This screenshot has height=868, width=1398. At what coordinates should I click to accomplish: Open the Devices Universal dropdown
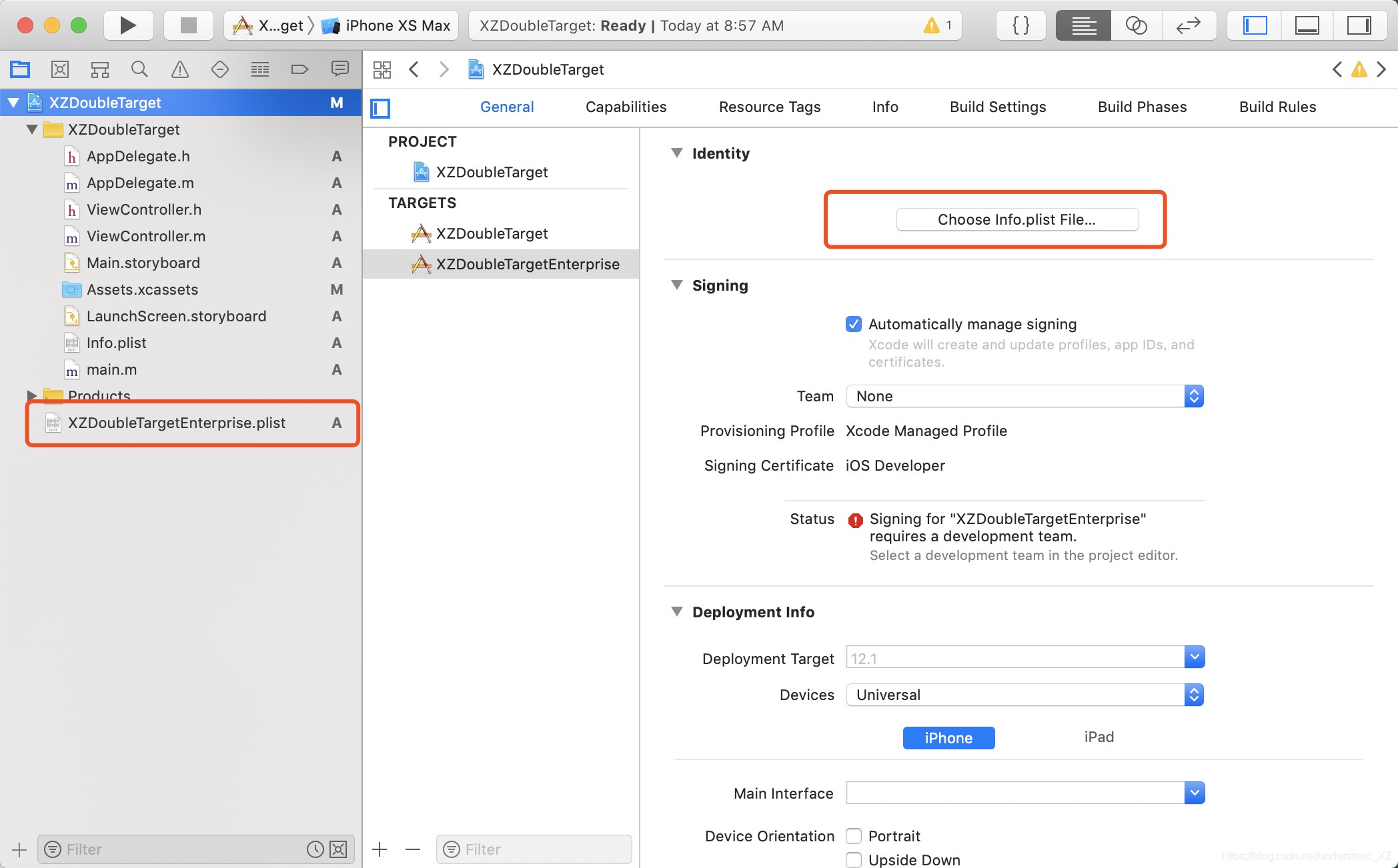pos(1024,695)
